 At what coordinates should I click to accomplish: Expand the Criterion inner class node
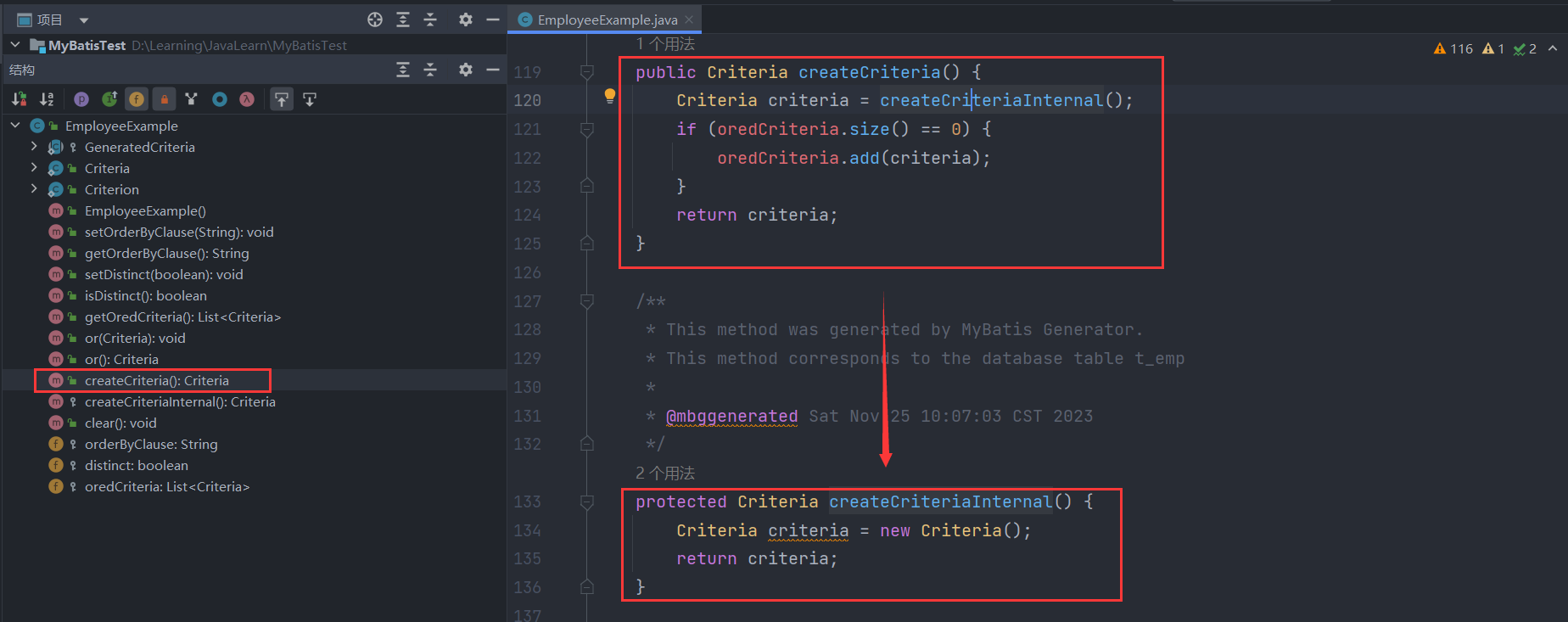[34, 189]
